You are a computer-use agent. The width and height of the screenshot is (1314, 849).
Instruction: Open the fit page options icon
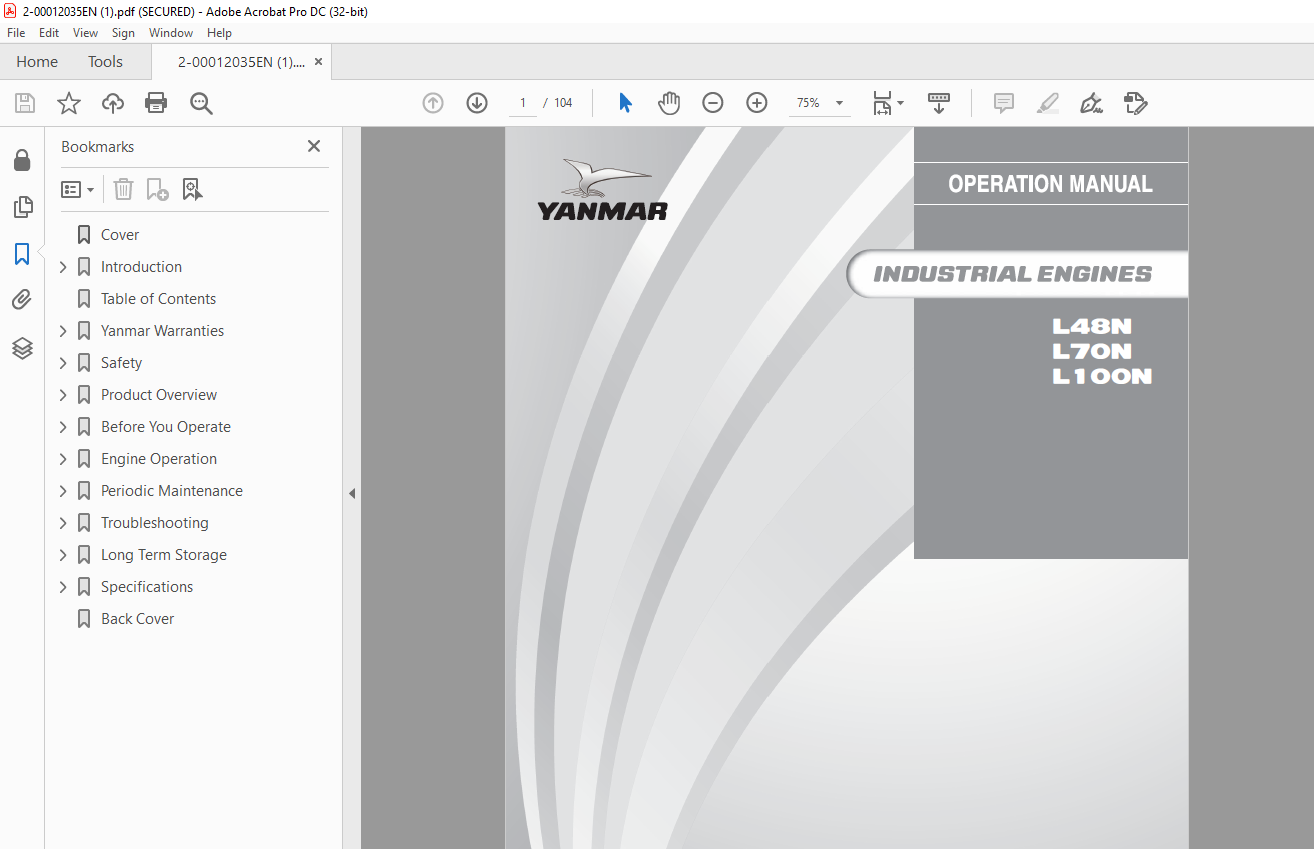[x=887, y=103]
